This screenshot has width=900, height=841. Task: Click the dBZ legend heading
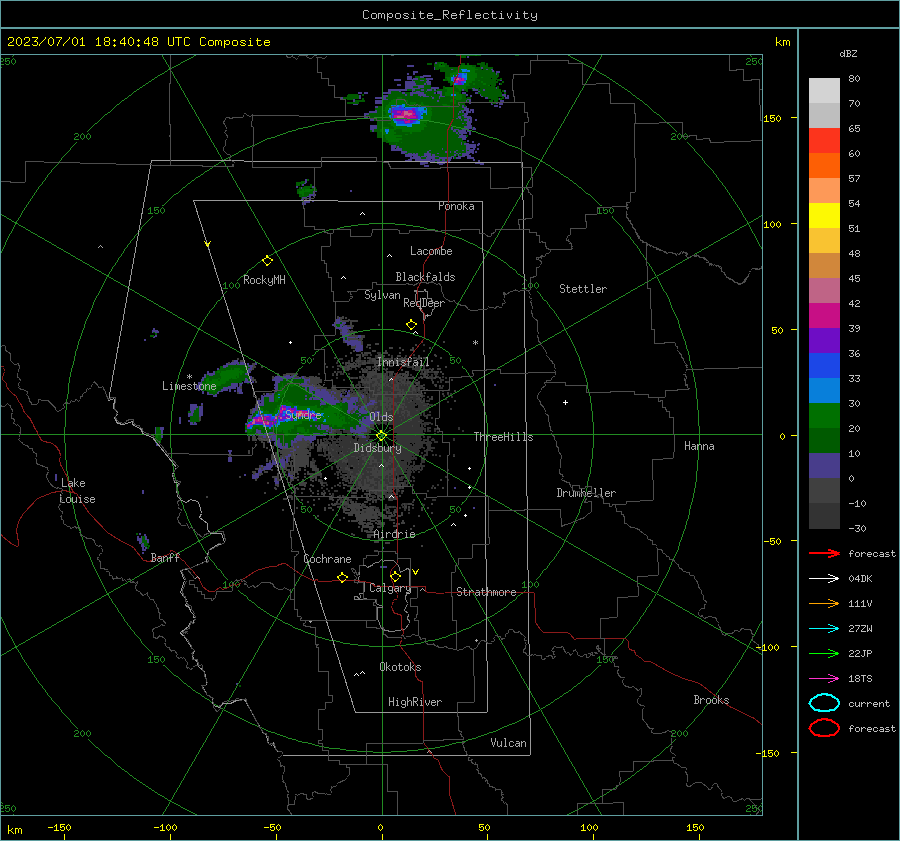point(848,54)
